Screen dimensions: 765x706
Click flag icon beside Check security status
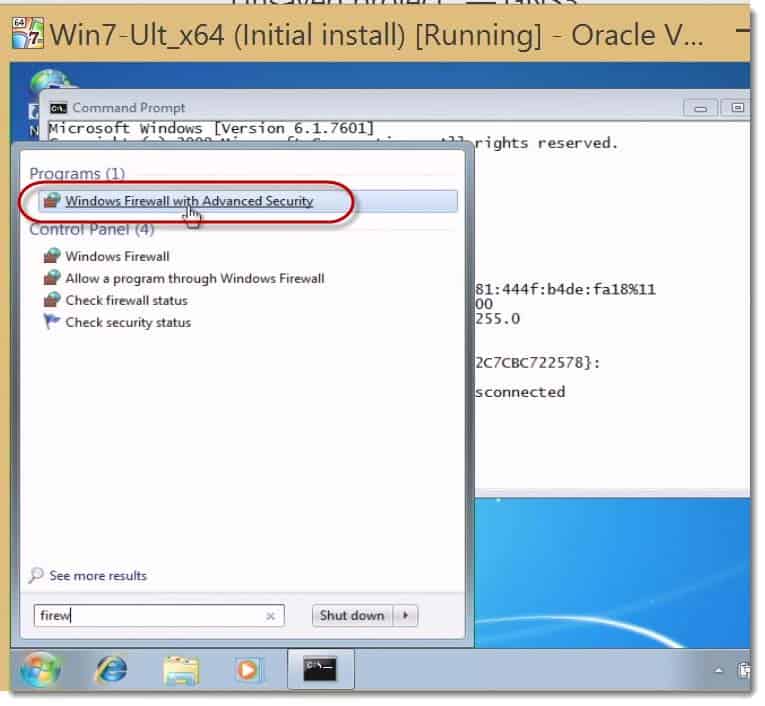pos(52,322)
